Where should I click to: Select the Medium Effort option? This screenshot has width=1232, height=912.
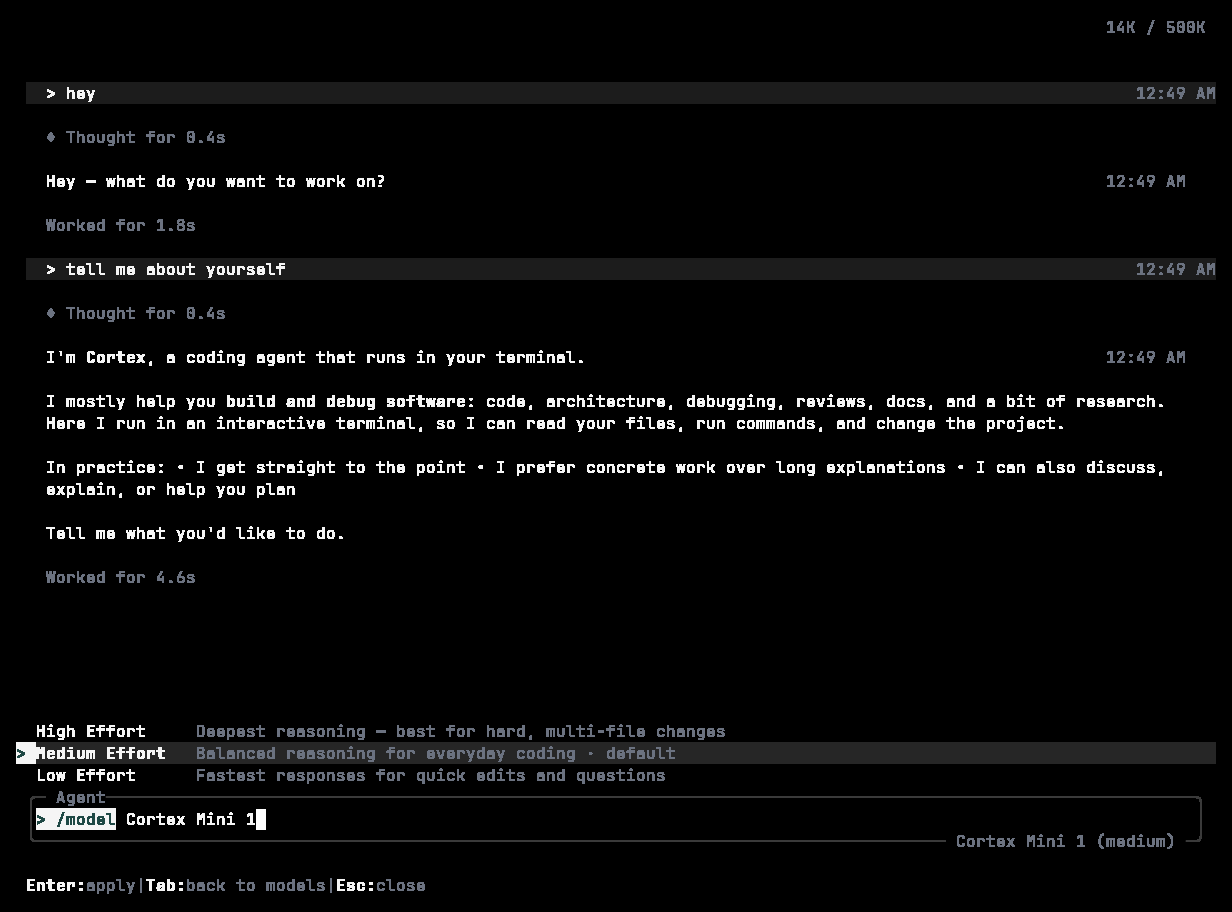click(x=616, y=753)
